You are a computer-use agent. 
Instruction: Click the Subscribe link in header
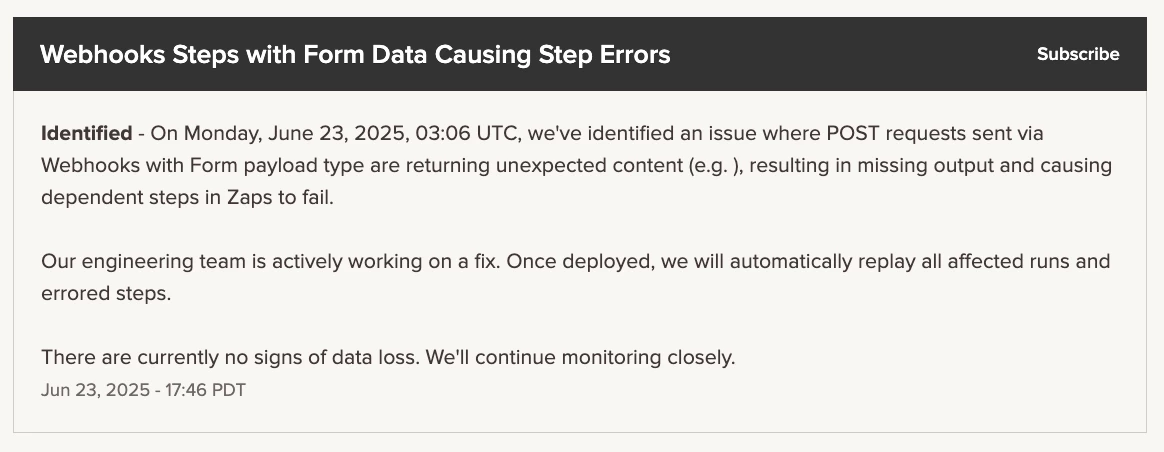click(x=1078, y=54)
